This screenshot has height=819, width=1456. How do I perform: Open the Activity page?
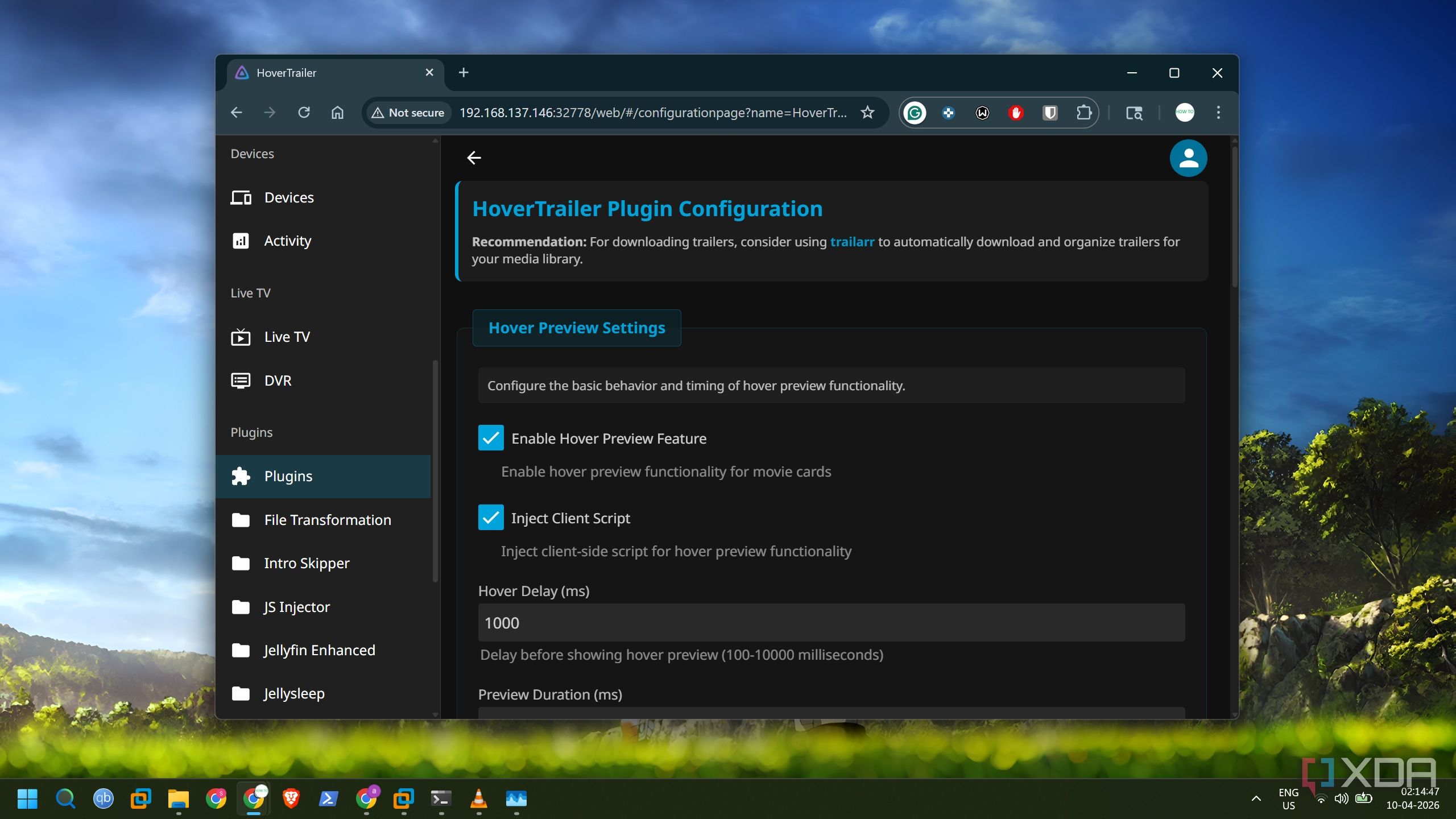(x=323, y=241)
